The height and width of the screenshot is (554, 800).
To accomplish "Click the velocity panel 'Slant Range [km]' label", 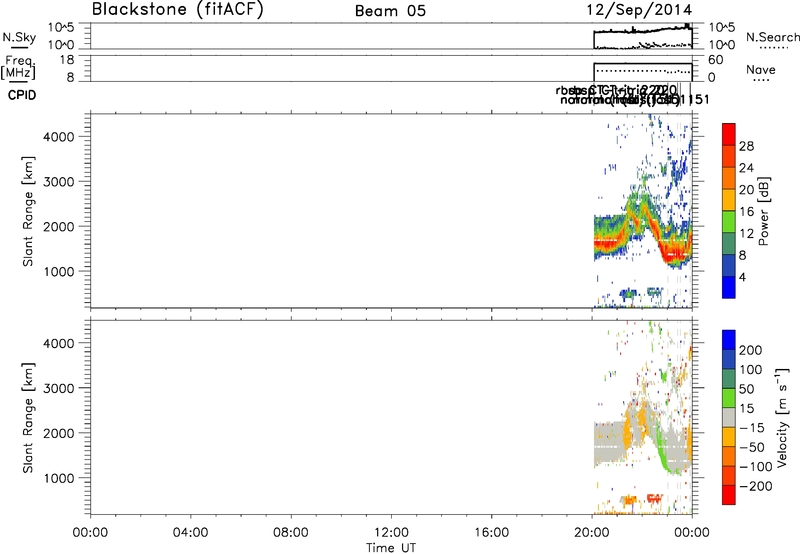I will [x=28, y=418].
